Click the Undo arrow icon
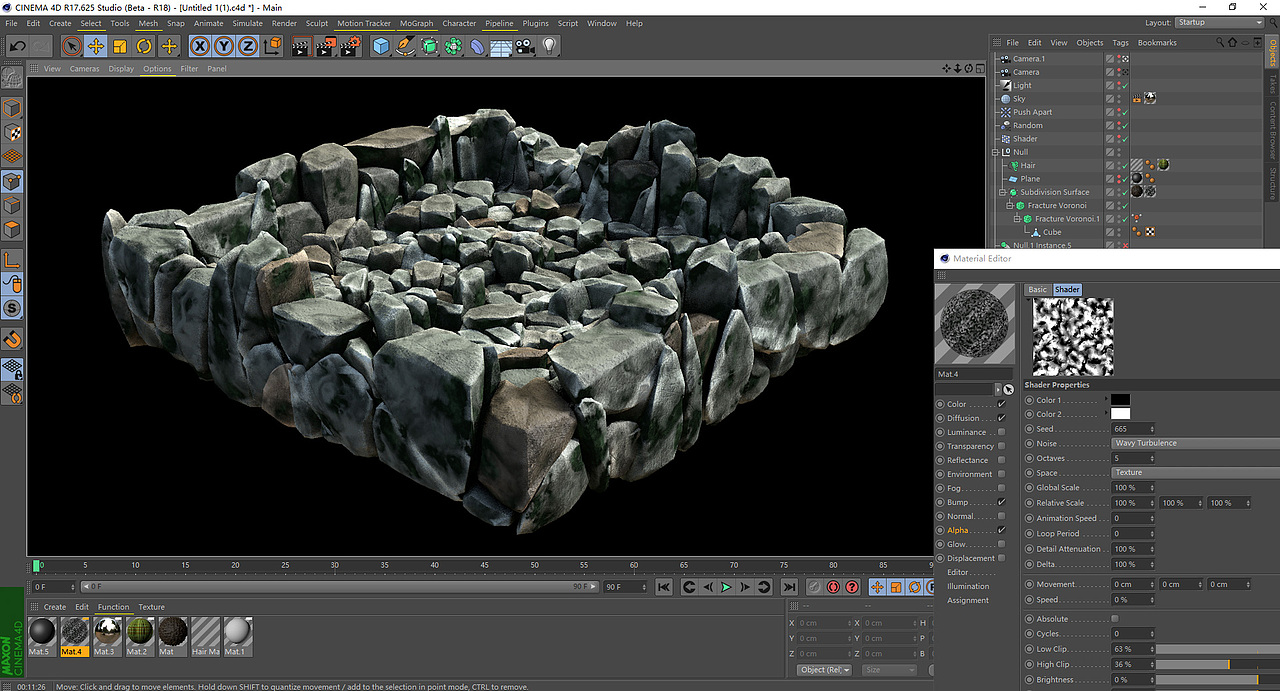1280x691 pixels. click(16, 45)
